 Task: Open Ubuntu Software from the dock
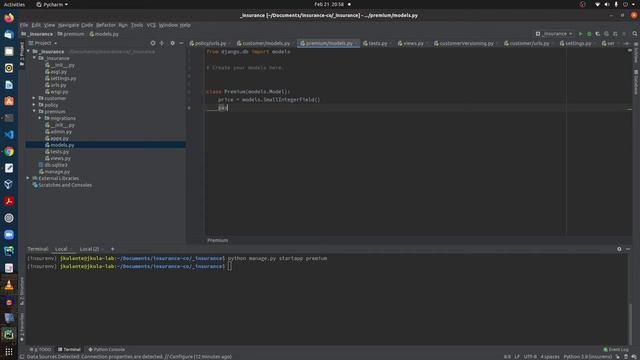click(x=9, y=101)
